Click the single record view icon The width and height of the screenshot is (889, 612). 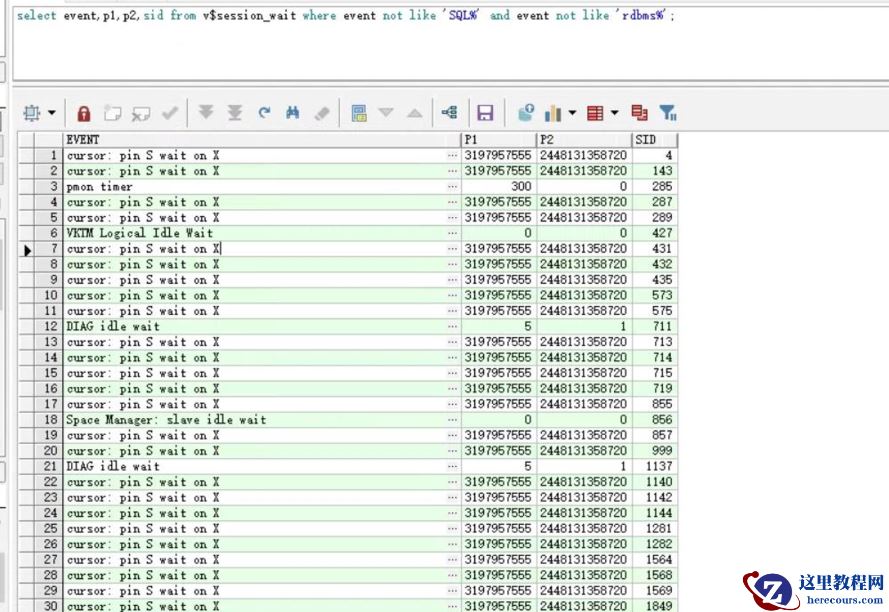click(x=359, y=113)
